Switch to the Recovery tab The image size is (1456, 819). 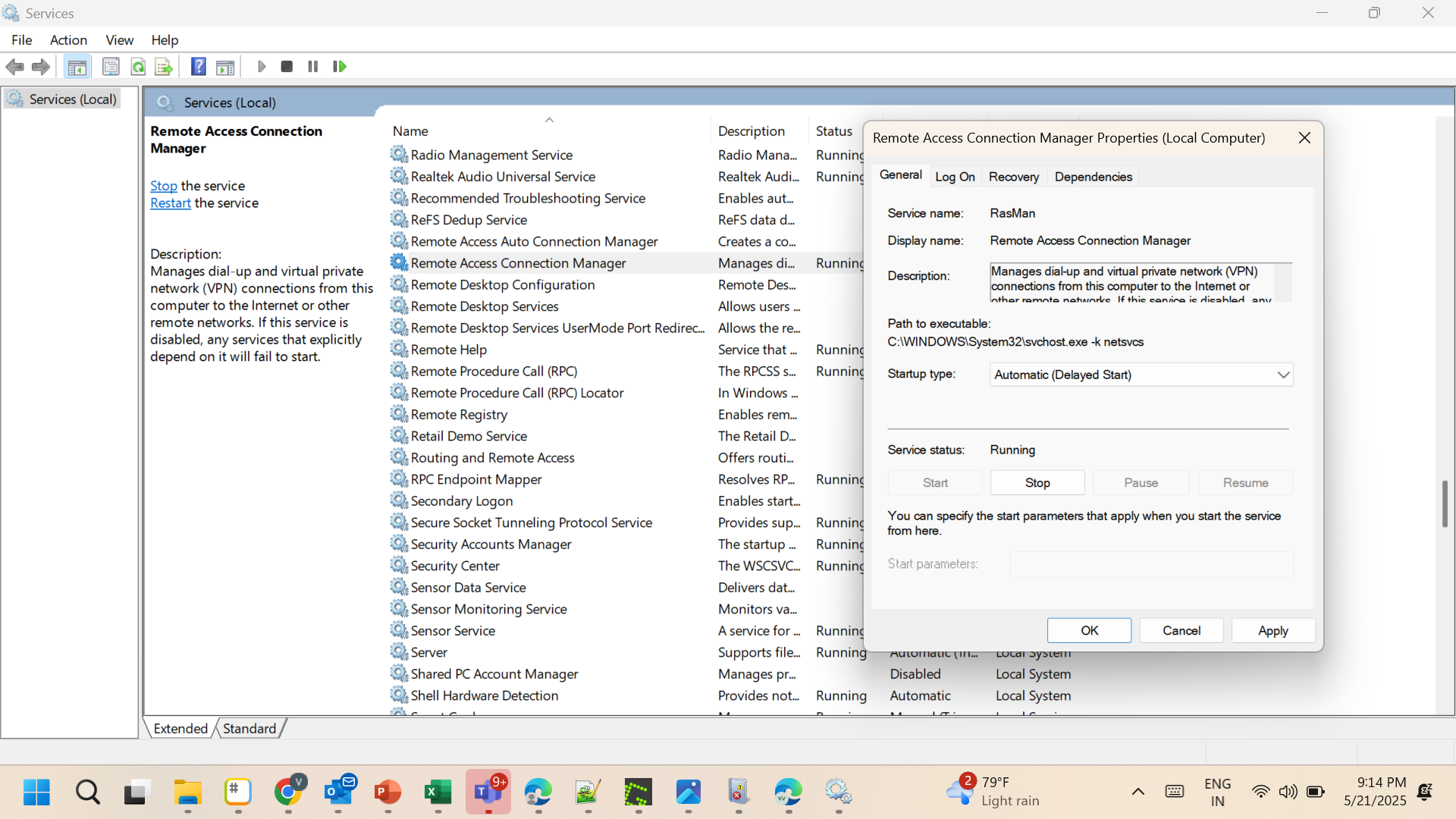pos(1013,177)
